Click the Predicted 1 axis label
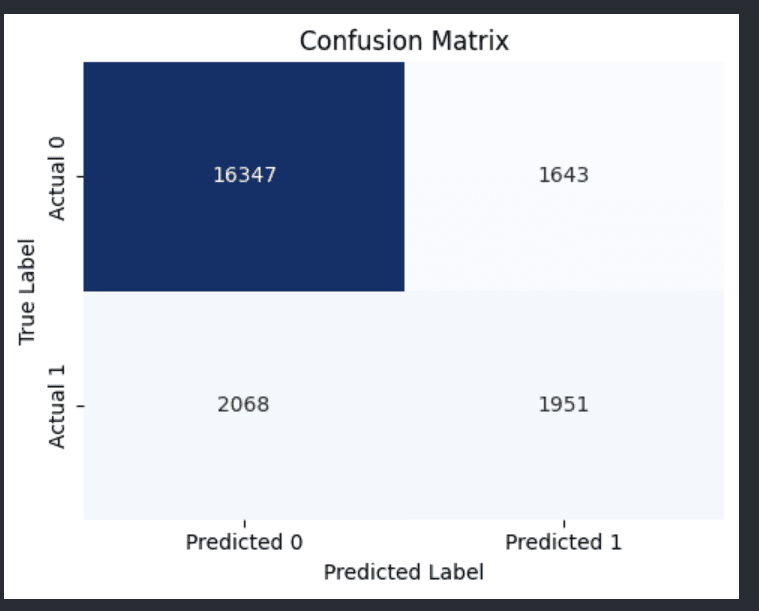The height and width of the screenshot is (611, 759). (563, 542)
